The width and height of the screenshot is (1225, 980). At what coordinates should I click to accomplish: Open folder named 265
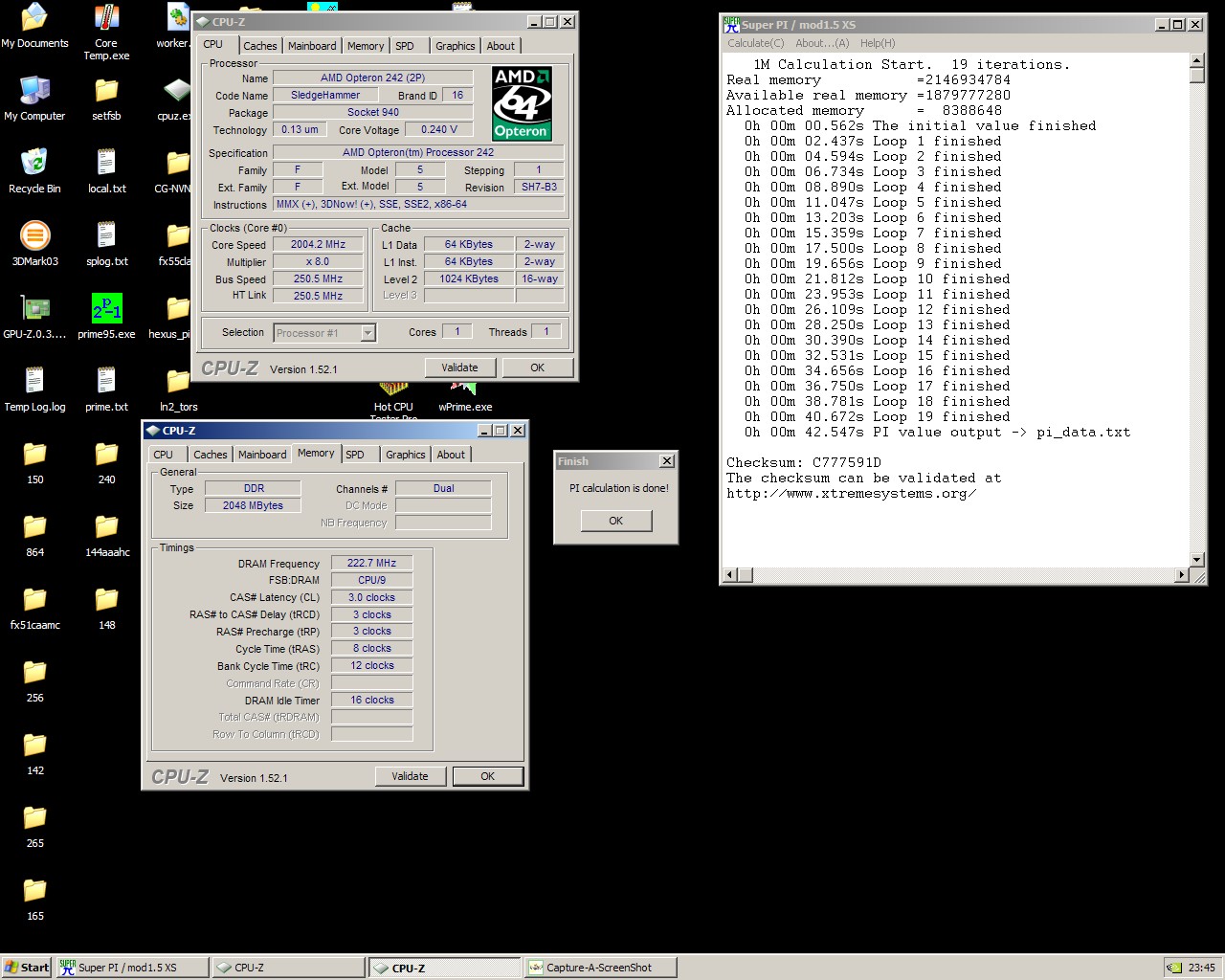tap(34, 826)
